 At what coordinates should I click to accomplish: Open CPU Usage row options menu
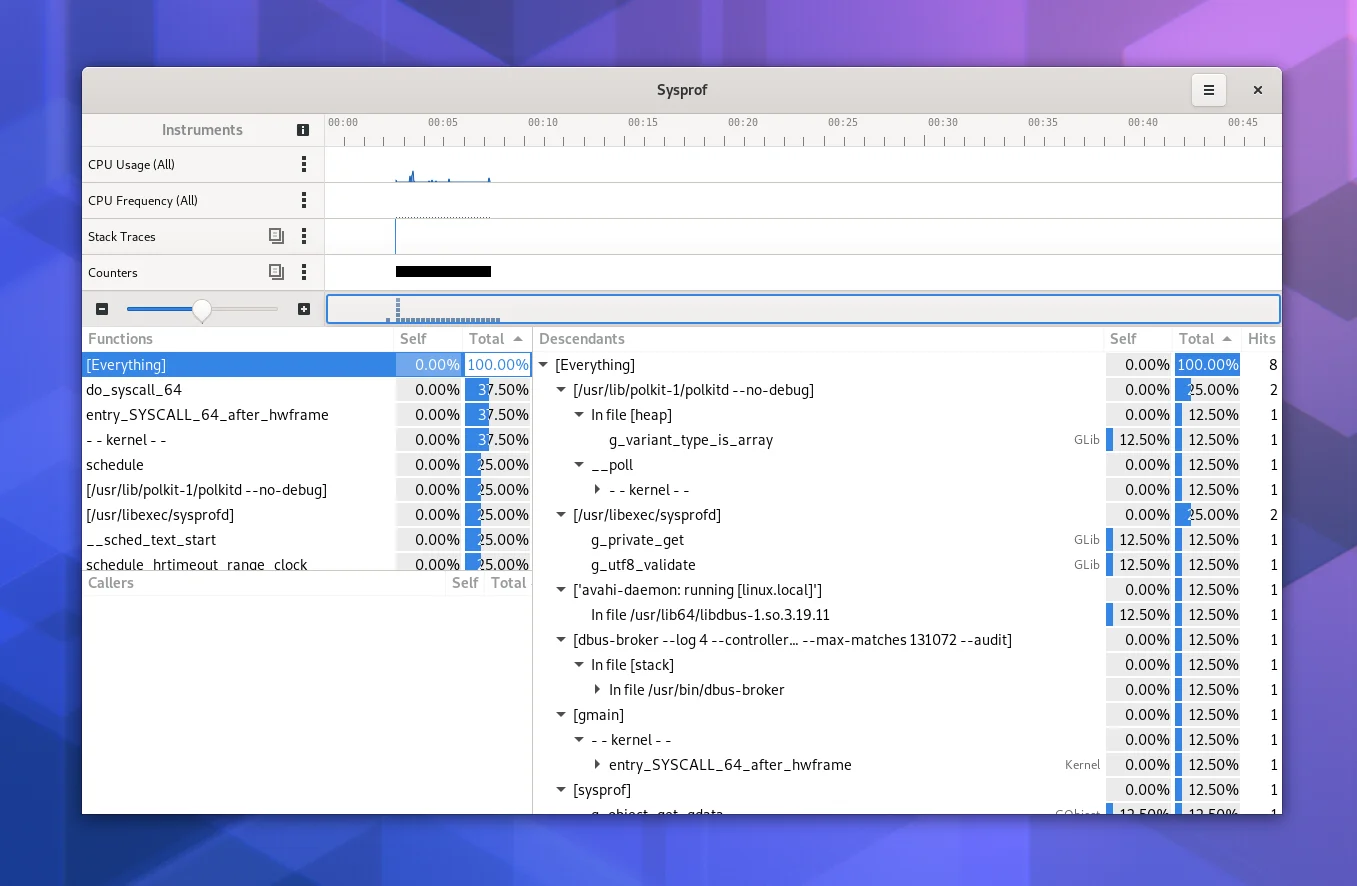click(304, 165)
